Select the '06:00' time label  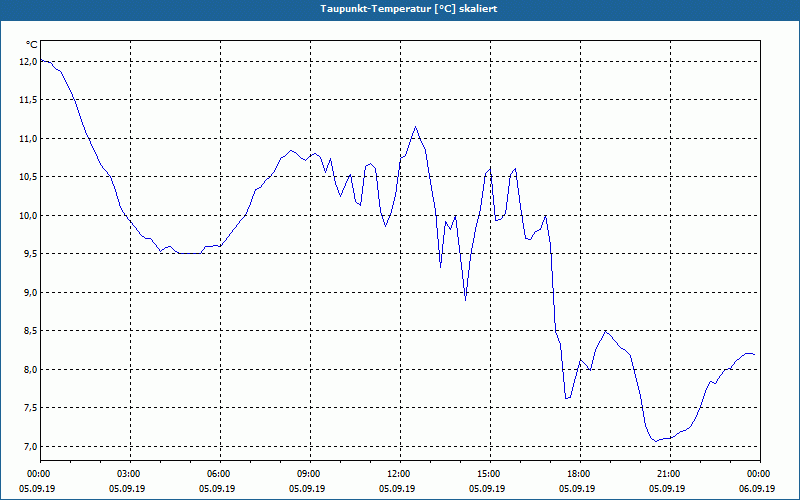[x=218, y=474]
